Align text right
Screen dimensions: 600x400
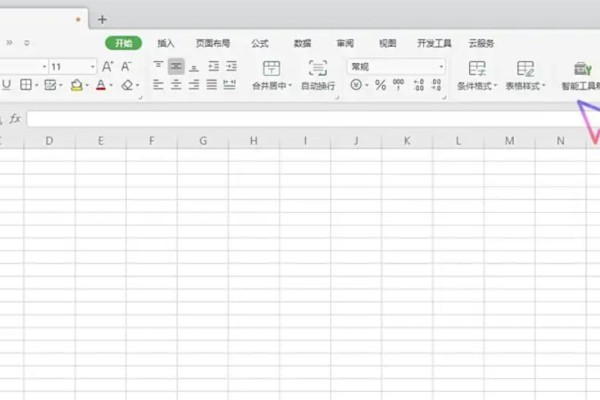194,85
